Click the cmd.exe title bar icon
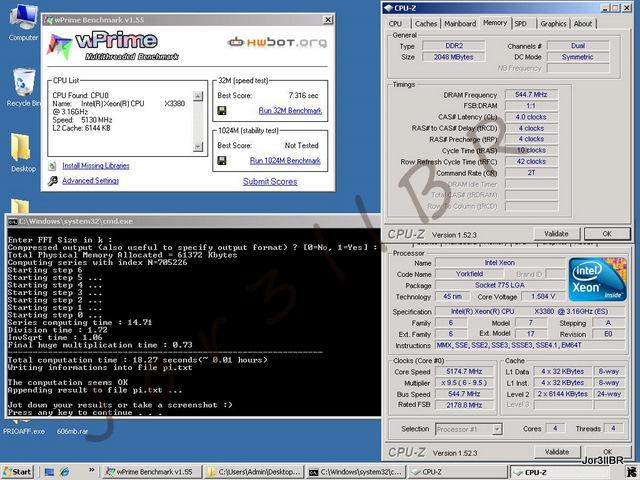640x480 pixels. click(x=13, y=222)
